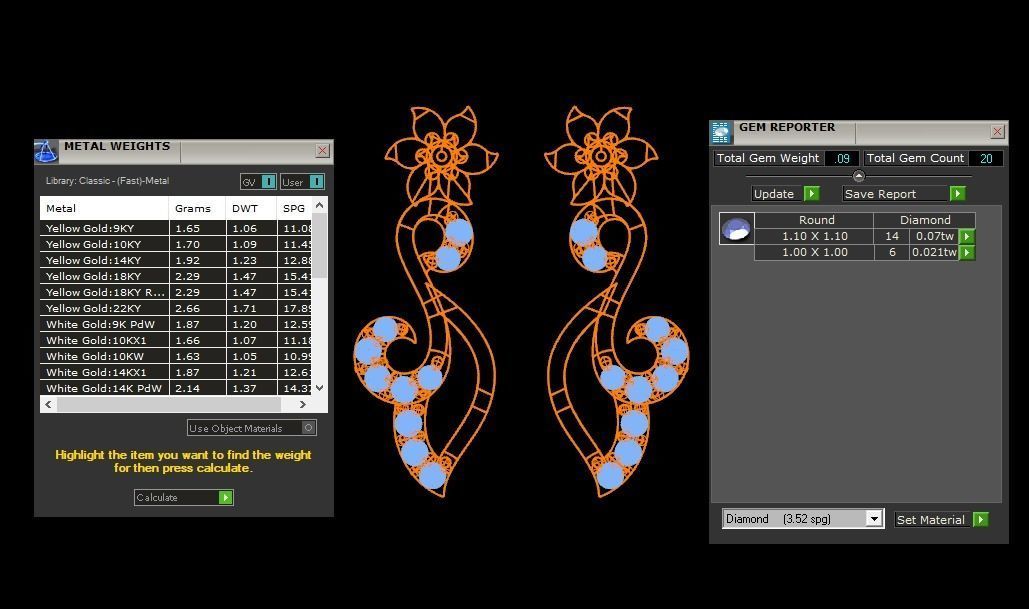Click green arrow next to Update
This screenshot has height=609, width=1029.
(x=812, y=194)
